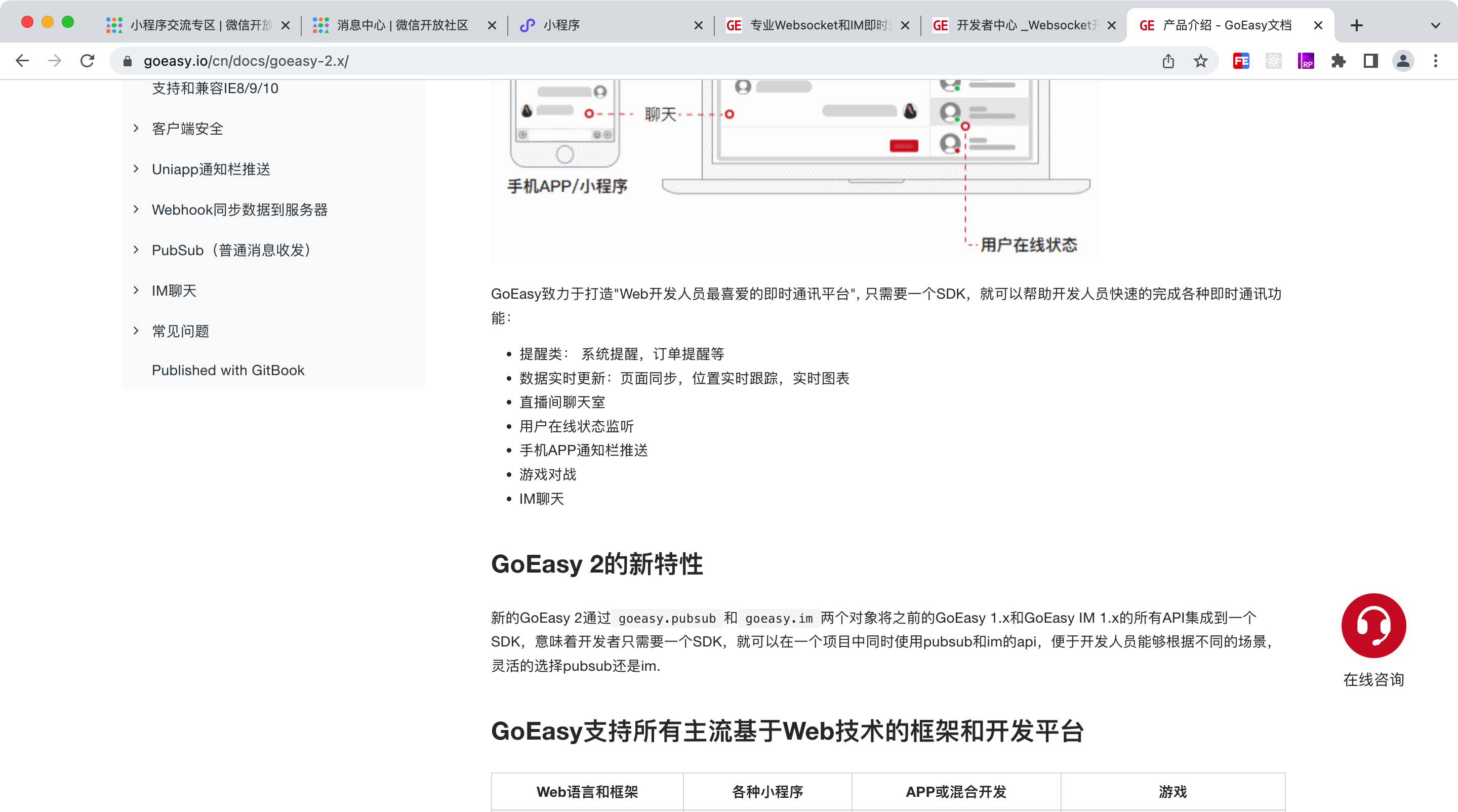This screenshot has height=812, width=1458.
Task: Click the goeasy.io address bar URL
Action: tap(246, 61)
